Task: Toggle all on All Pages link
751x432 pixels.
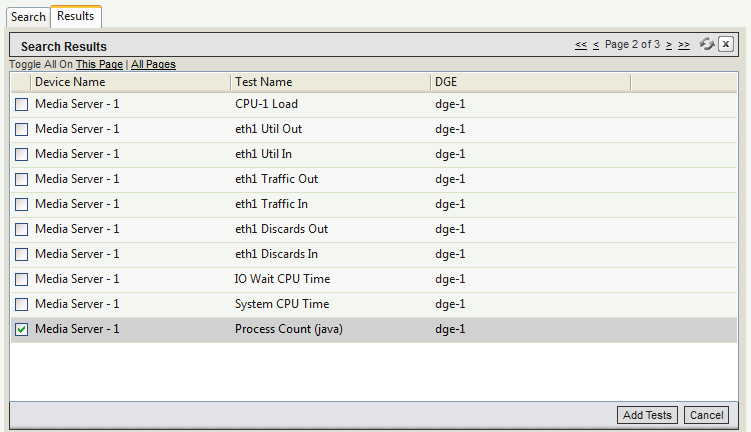Action: tap(153, 65)
